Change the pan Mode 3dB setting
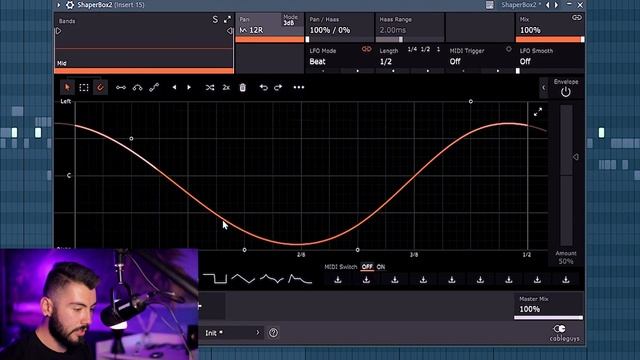This screenshot has width=640, height=360. (291, 20)
